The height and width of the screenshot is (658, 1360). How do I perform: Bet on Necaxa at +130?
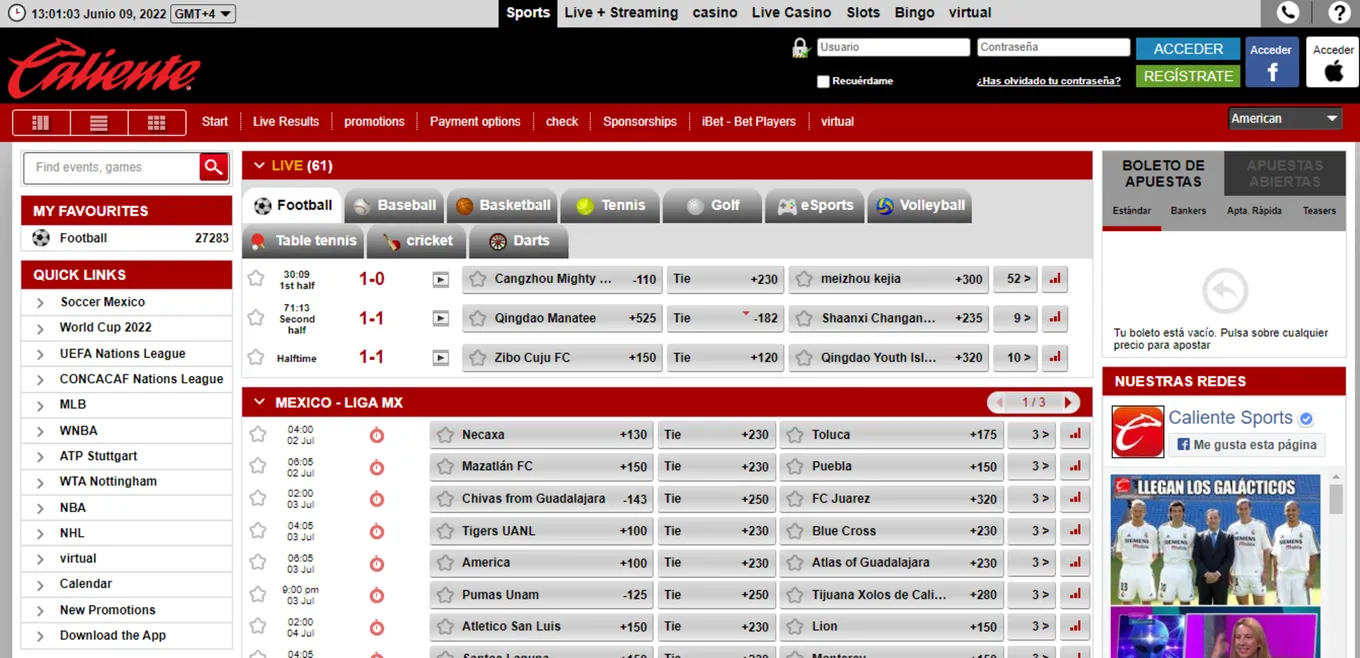coord(541,435)
